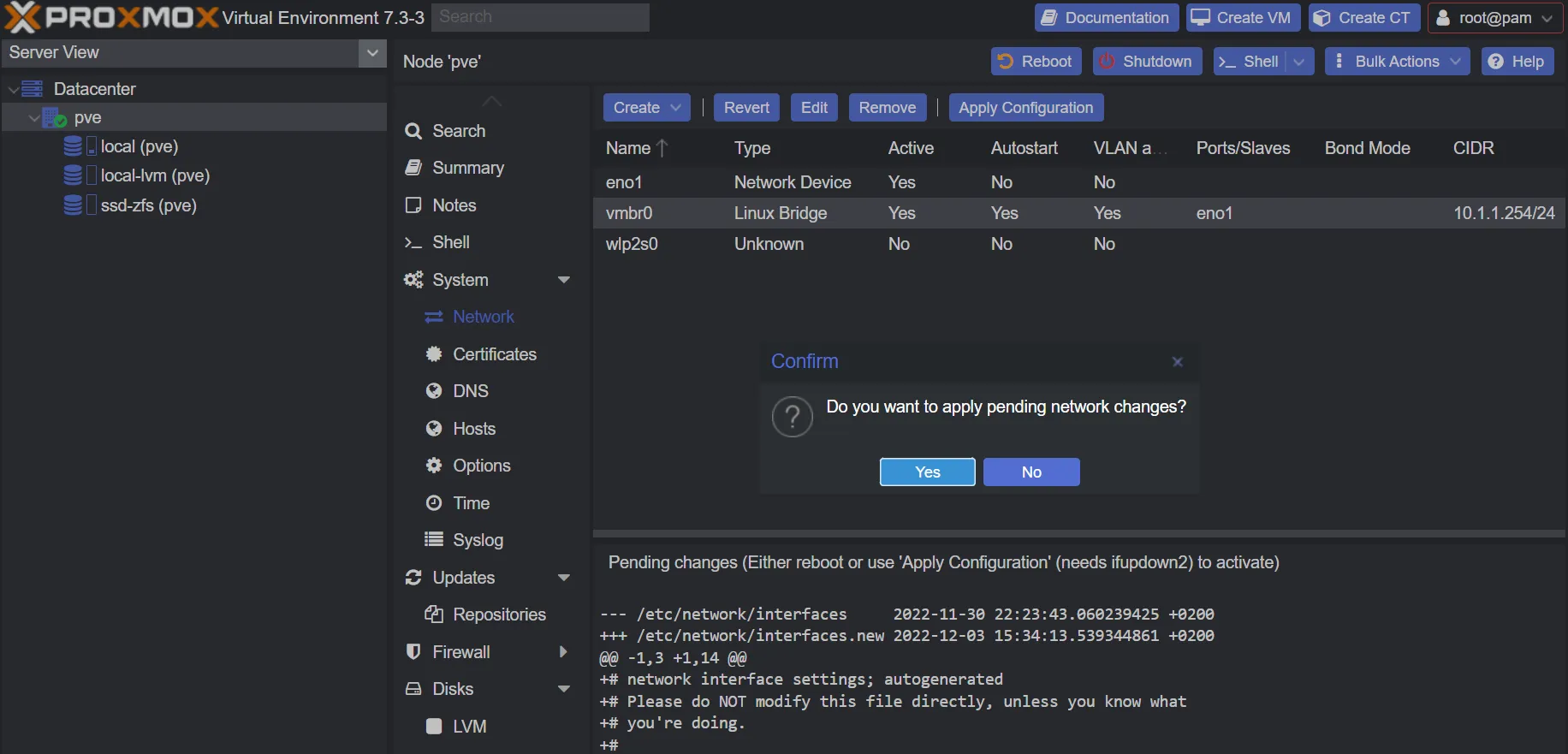
Task: Click the Remove button
Action: pyautogui.click(x=888, y=108)
